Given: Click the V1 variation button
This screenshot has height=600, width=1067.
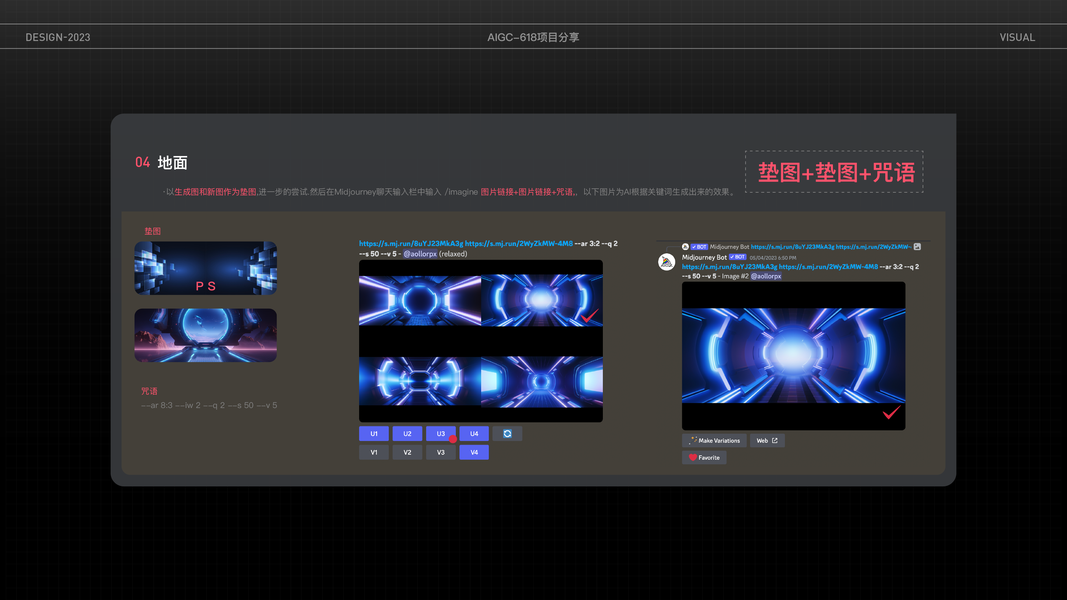Looking at the screenshot, I should [374, 452].
